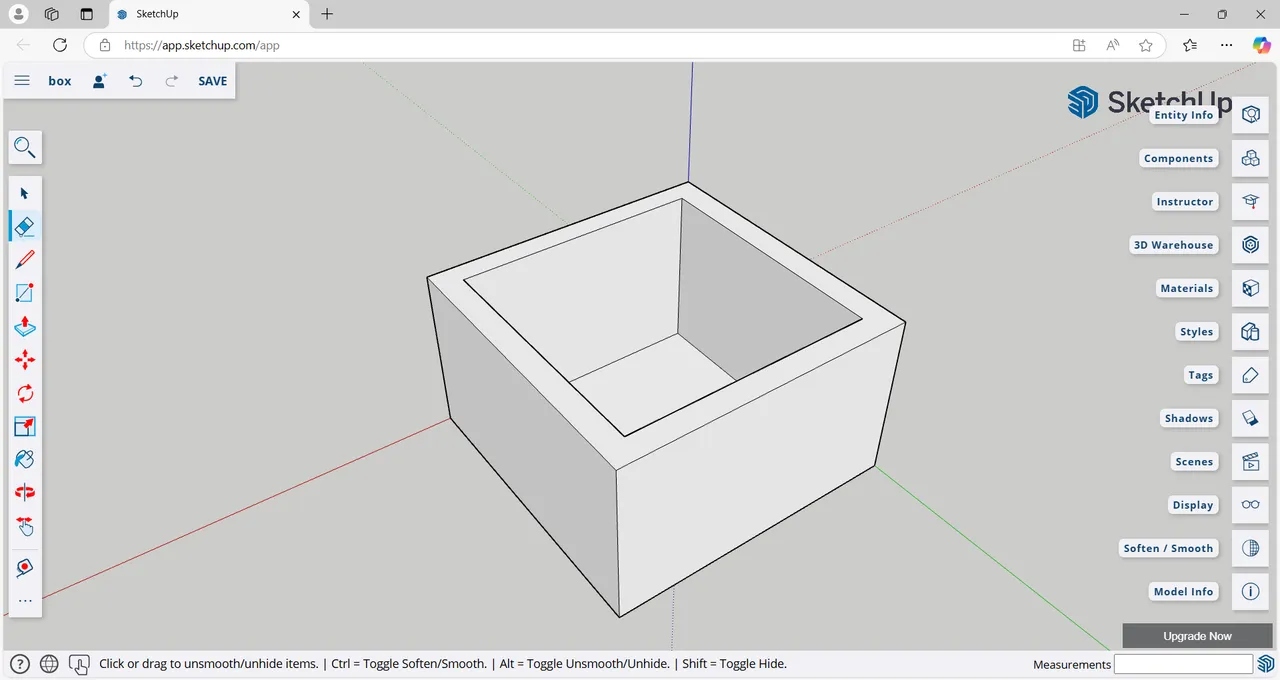Activate the Move tool
This screenshot has height=680, width=1280.
pyautogui.click(x=25, y=360)
